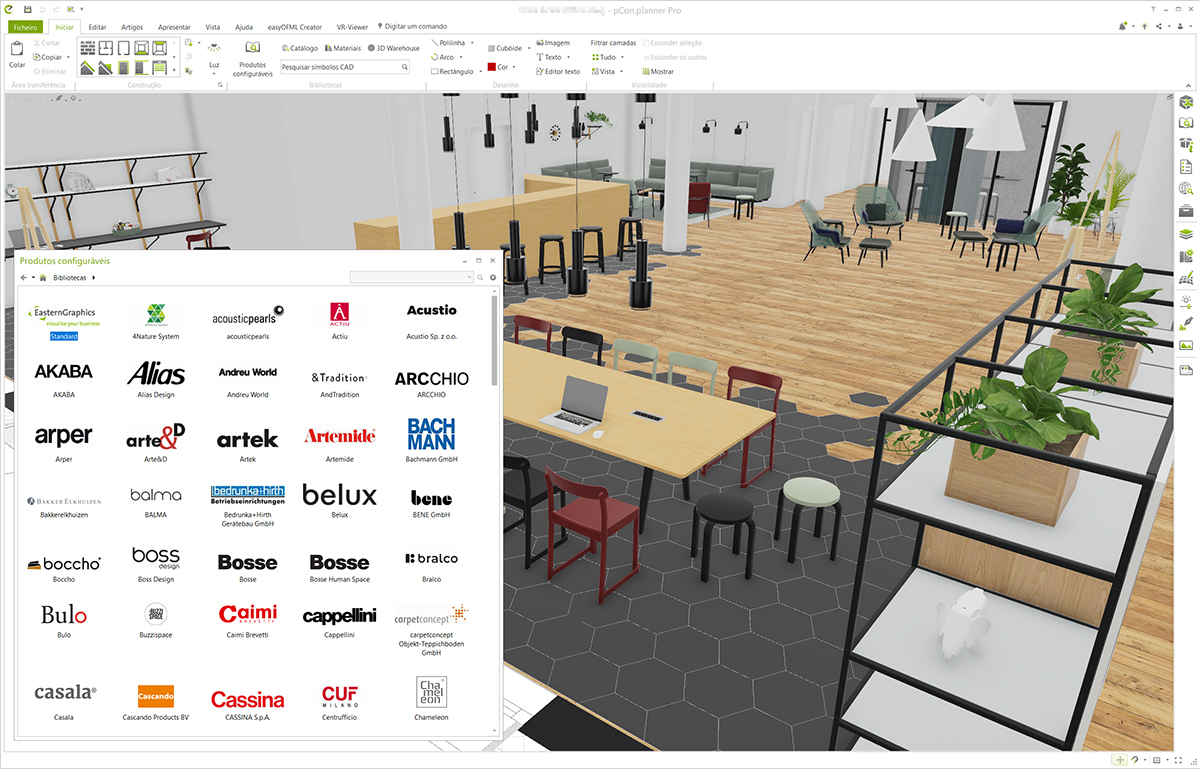
Task: Click the home icon in Produtos configuráveis
Action: 44,277
